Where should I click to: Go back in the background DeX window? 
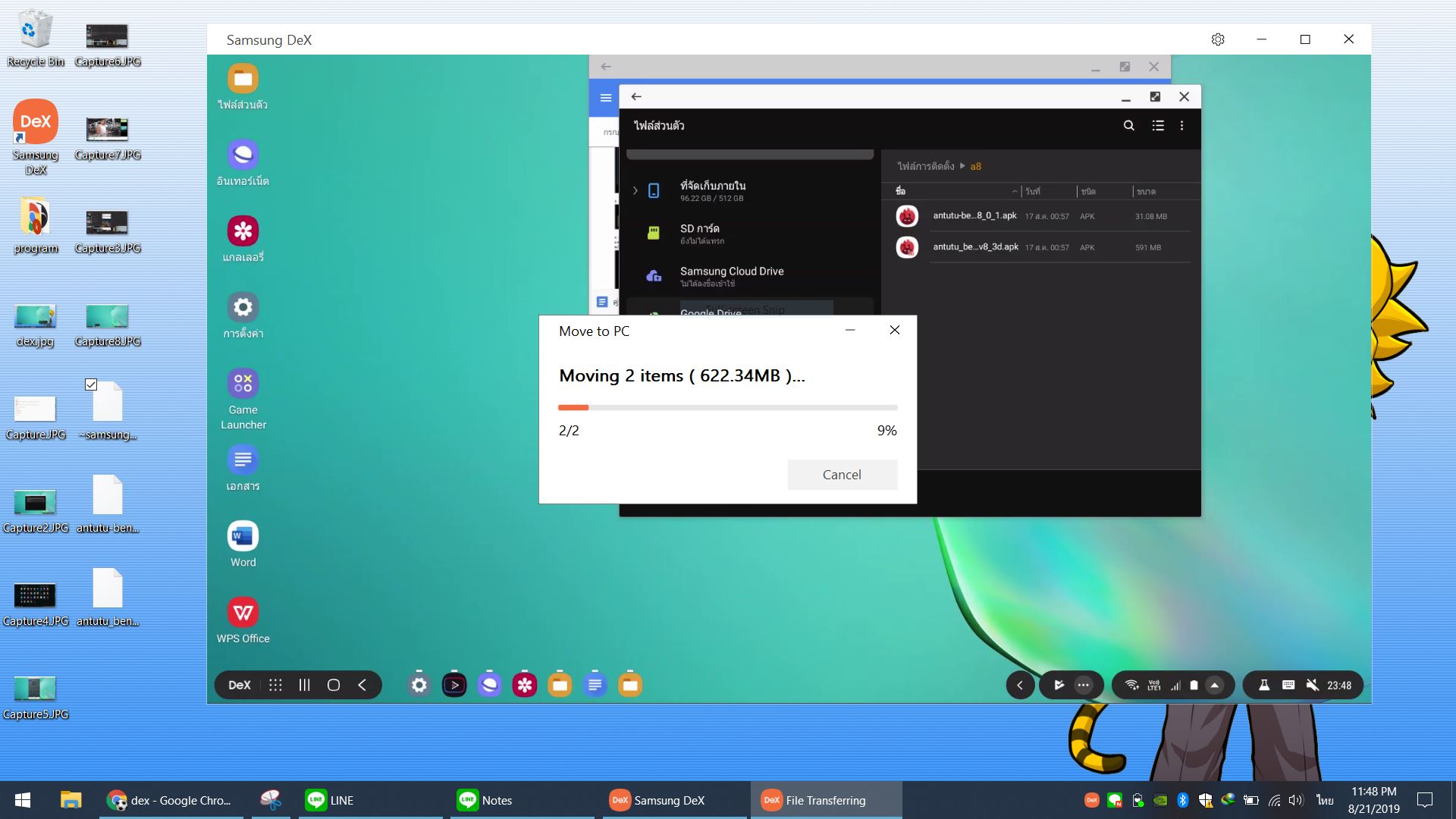pos(606,67)
